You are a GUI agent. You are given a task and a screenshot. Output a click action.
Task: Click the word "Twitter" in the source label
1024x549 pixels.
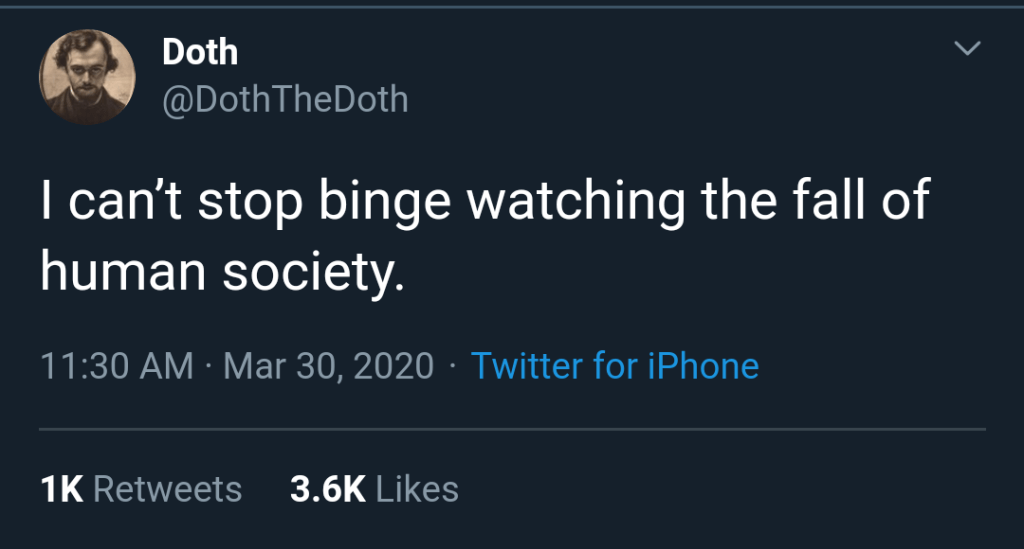tap(527, 366)
